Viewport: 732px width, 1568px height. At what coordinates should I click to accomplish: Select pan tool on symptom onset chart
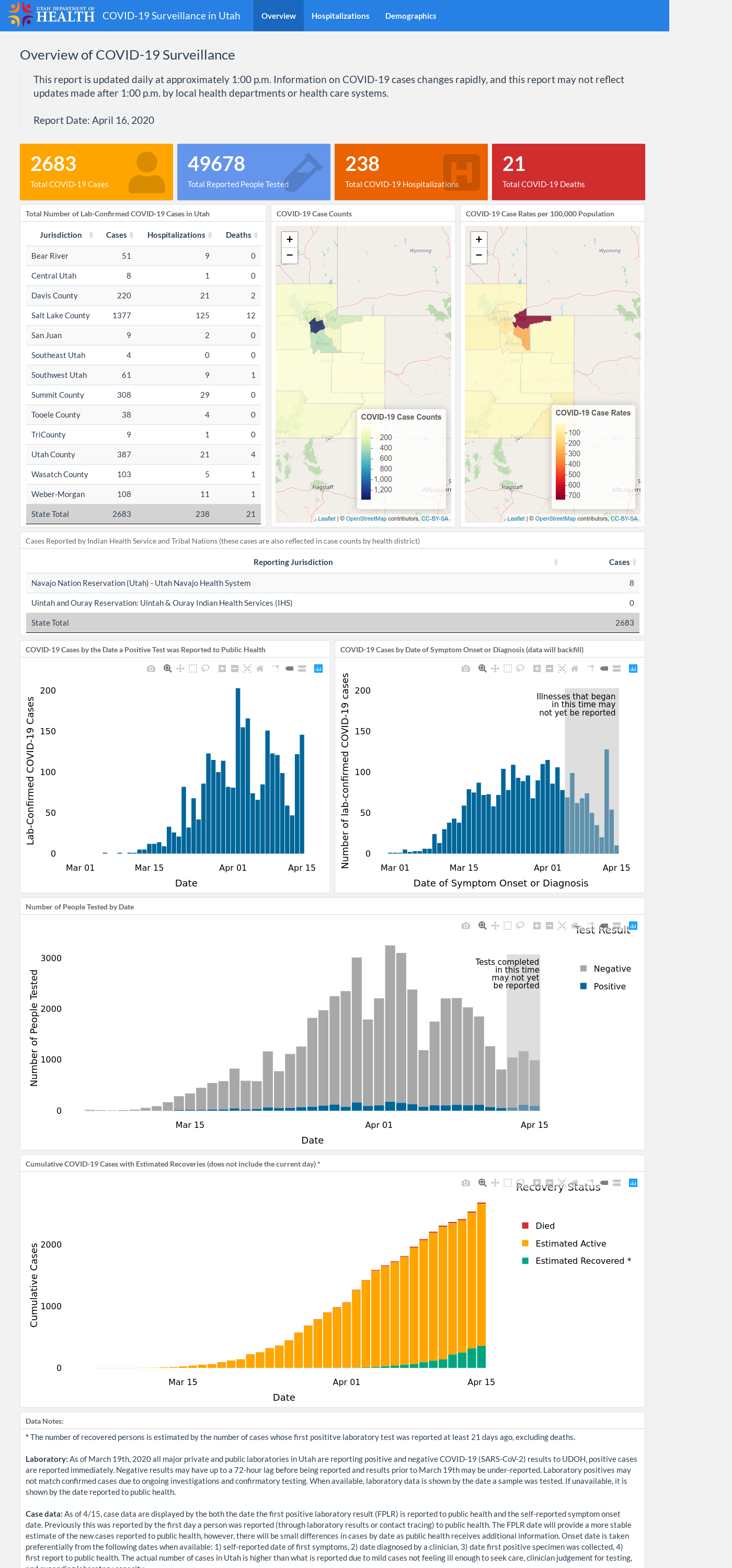(495, 668)
